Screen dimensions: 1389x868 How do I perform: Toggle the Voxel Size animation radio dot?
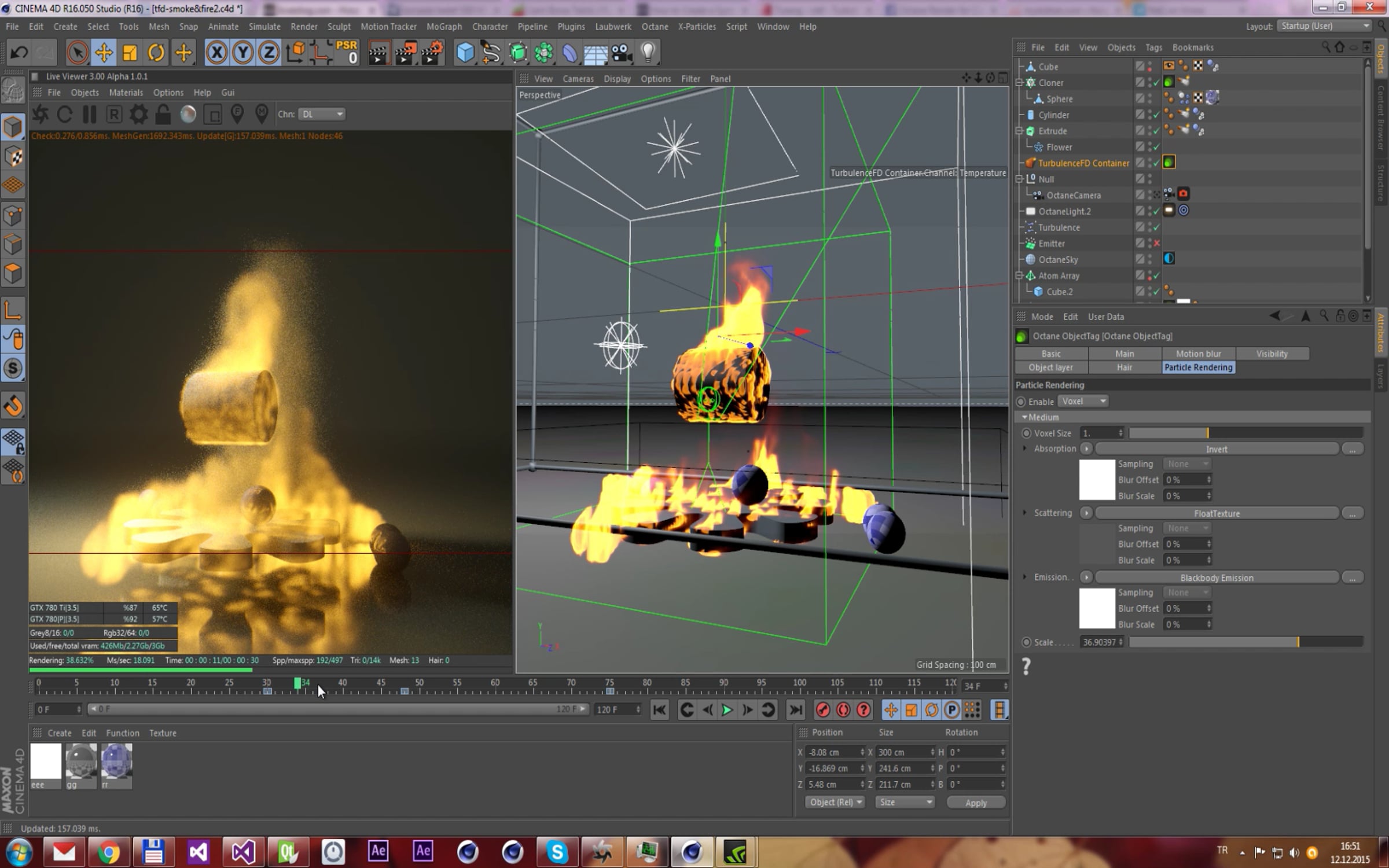(x=1026, y=433)
